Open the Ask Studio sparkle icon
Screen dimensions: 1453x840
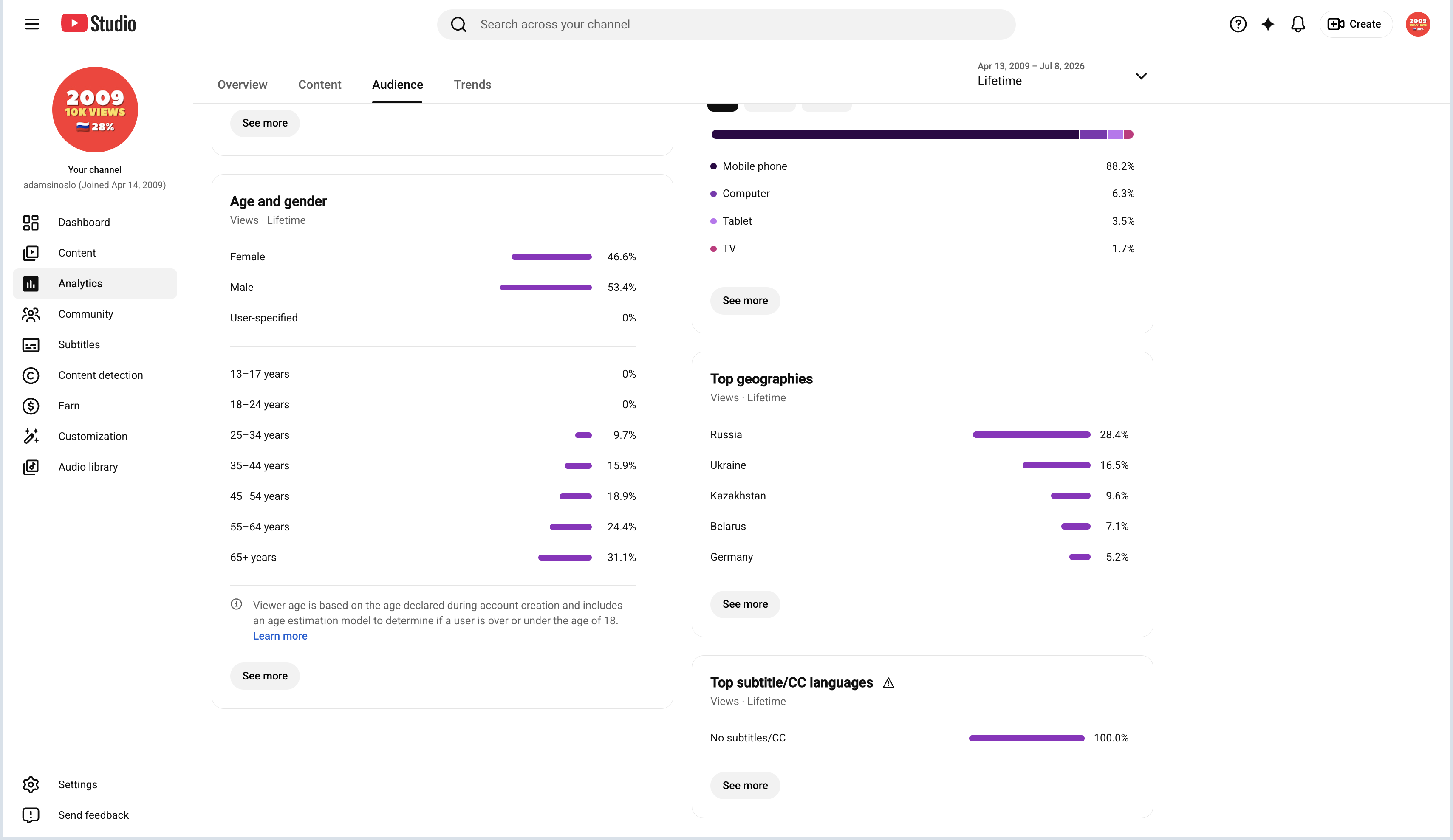[1267, 24]
